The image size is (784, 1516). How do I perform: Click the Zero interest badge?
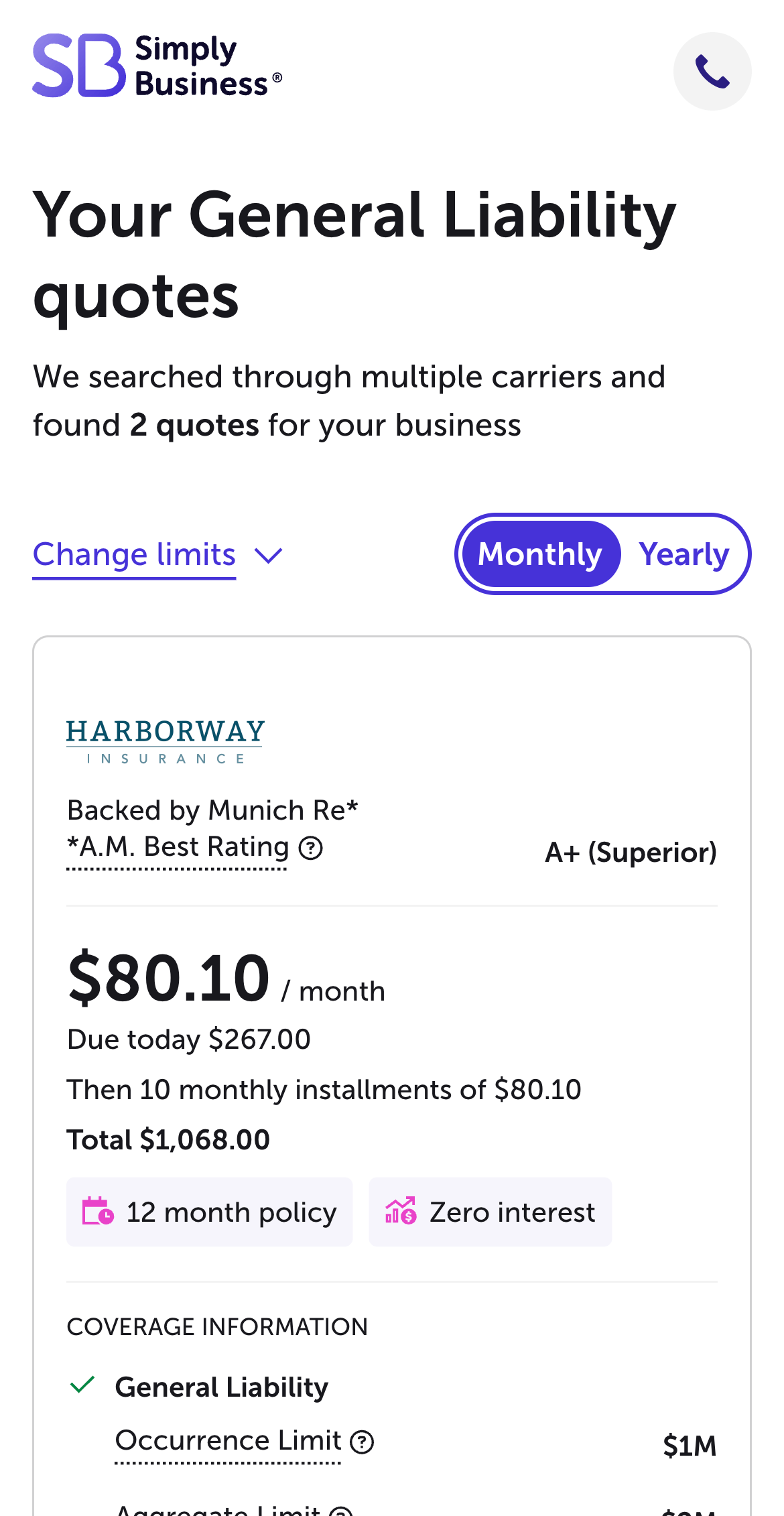491,1212
